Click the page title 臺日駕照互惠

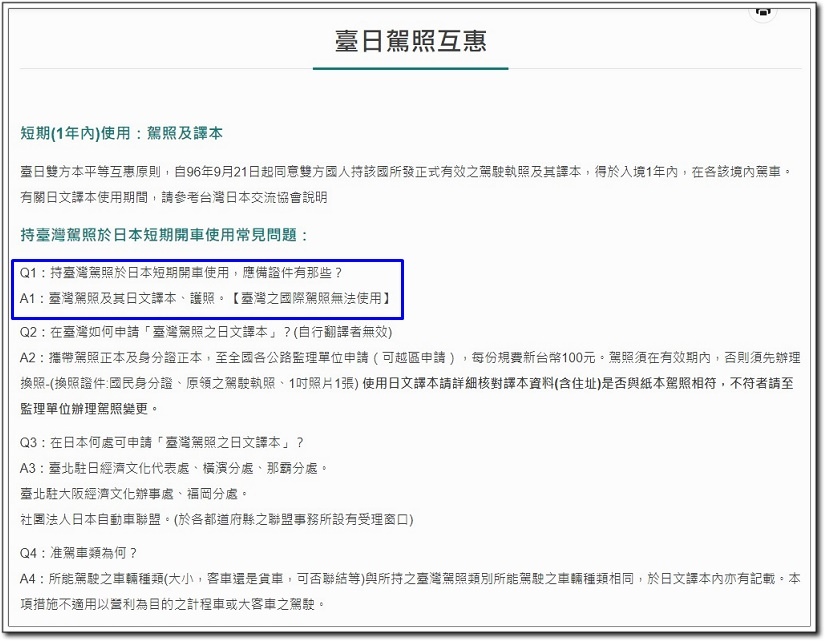click(410, 41)
